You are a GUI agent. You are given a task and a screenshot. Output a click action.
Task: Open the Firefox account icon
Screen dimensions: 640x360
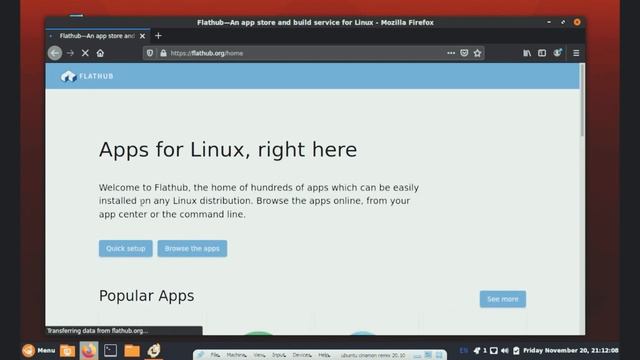[x=557, y=53]
